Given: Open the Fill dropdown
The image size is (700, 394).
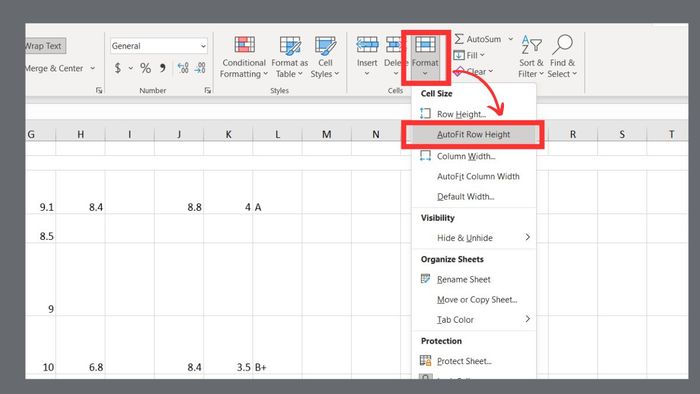Looking at the screenshot, I should (470, 55).
